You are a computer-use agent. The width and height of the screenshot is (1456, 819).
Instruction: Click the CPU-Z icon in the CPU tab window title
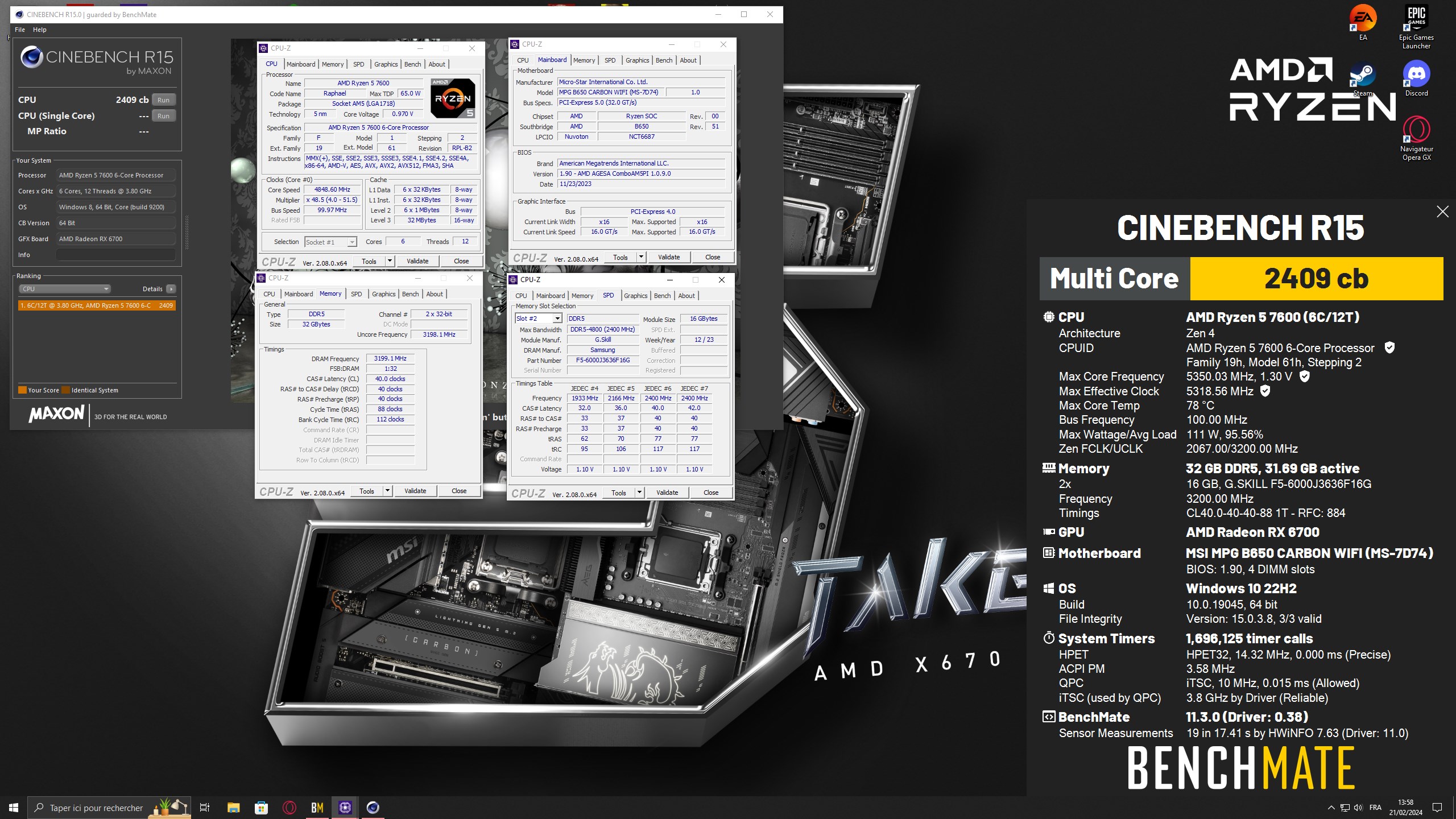[263, 48]
